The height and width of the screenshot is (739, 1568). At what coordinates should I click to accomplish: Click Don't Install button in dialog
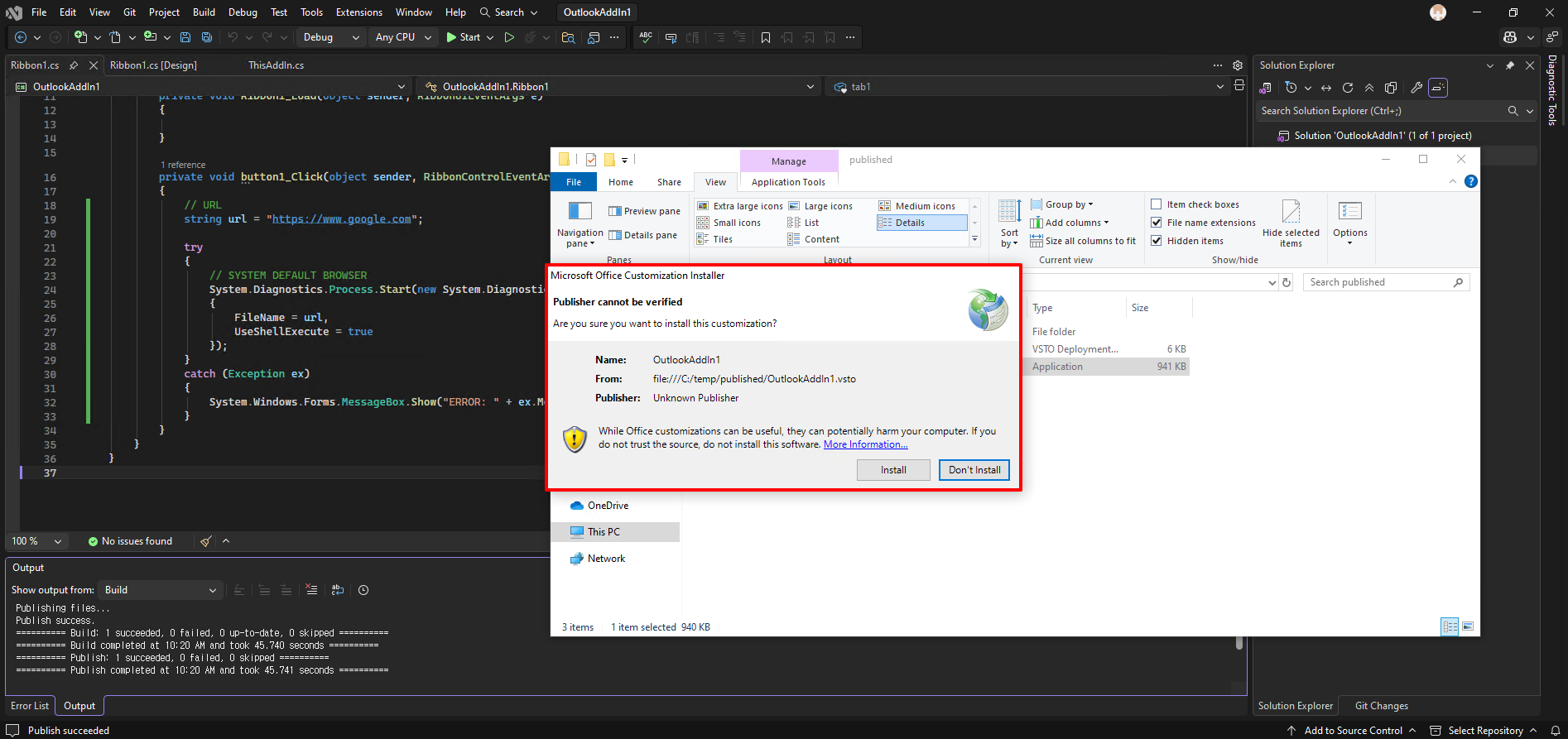pyautogui.click(x=974, y=470)
